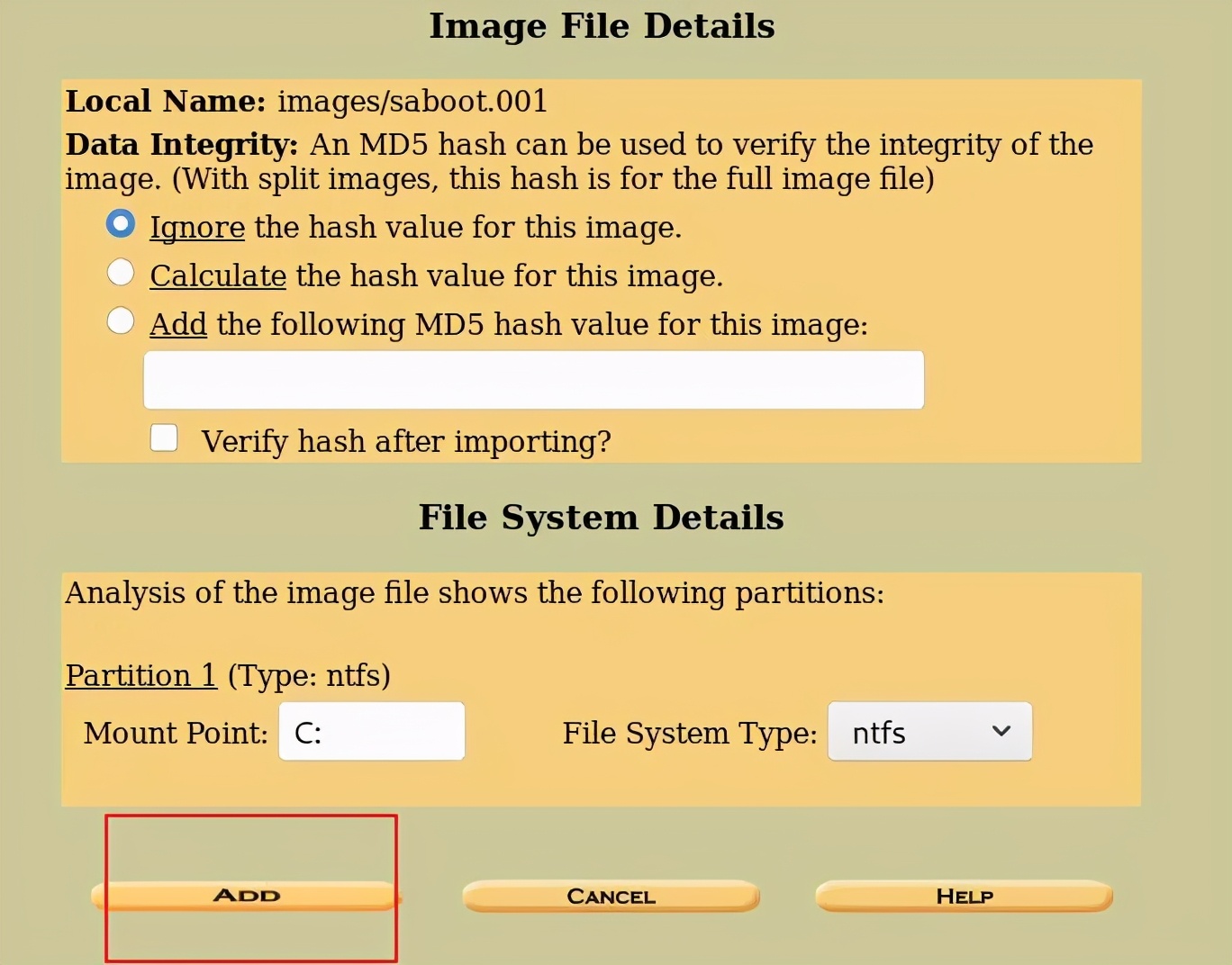1232x965 pixels.
Task: Open the File System Type dropdown
Action: point(929,731)
